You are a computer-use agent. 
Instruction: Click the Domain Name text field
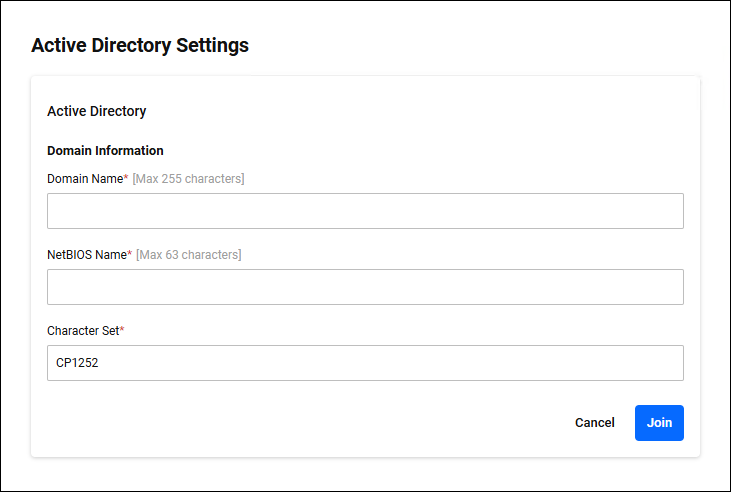[365, 211]
